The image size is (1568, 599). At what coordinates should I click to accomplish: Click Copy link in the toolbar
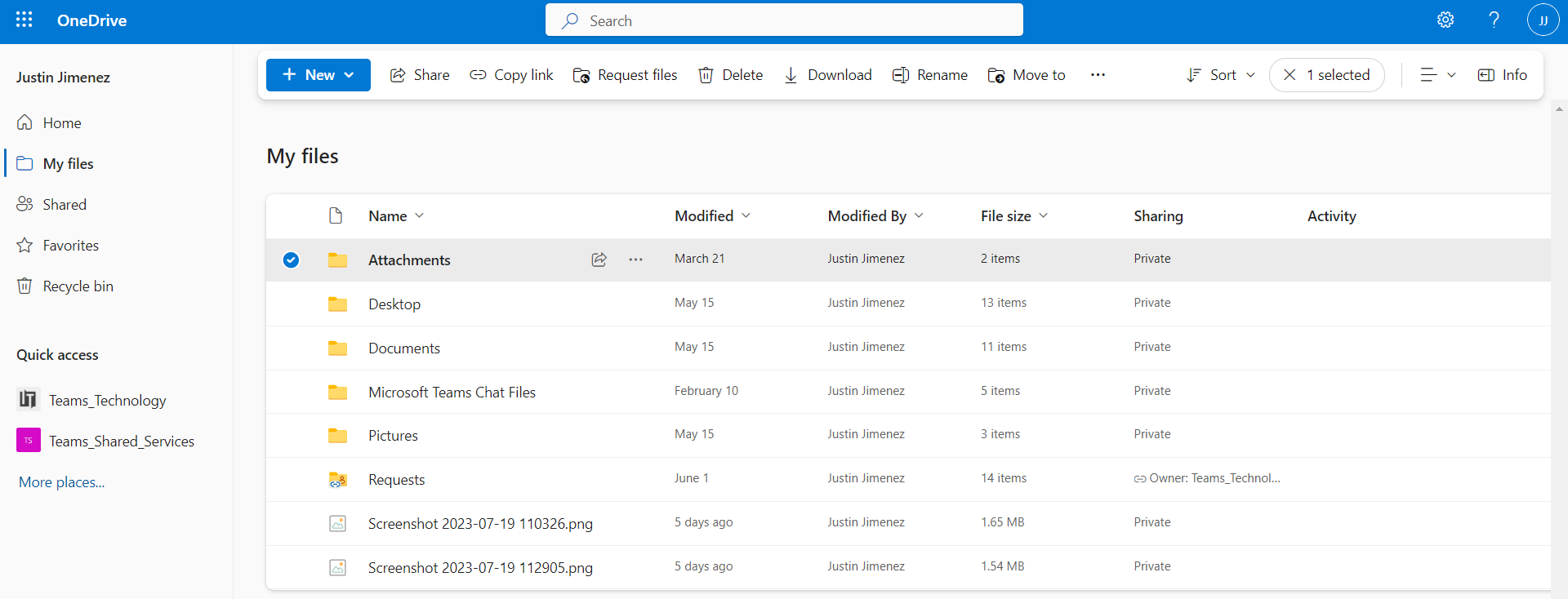pos(511,75)
